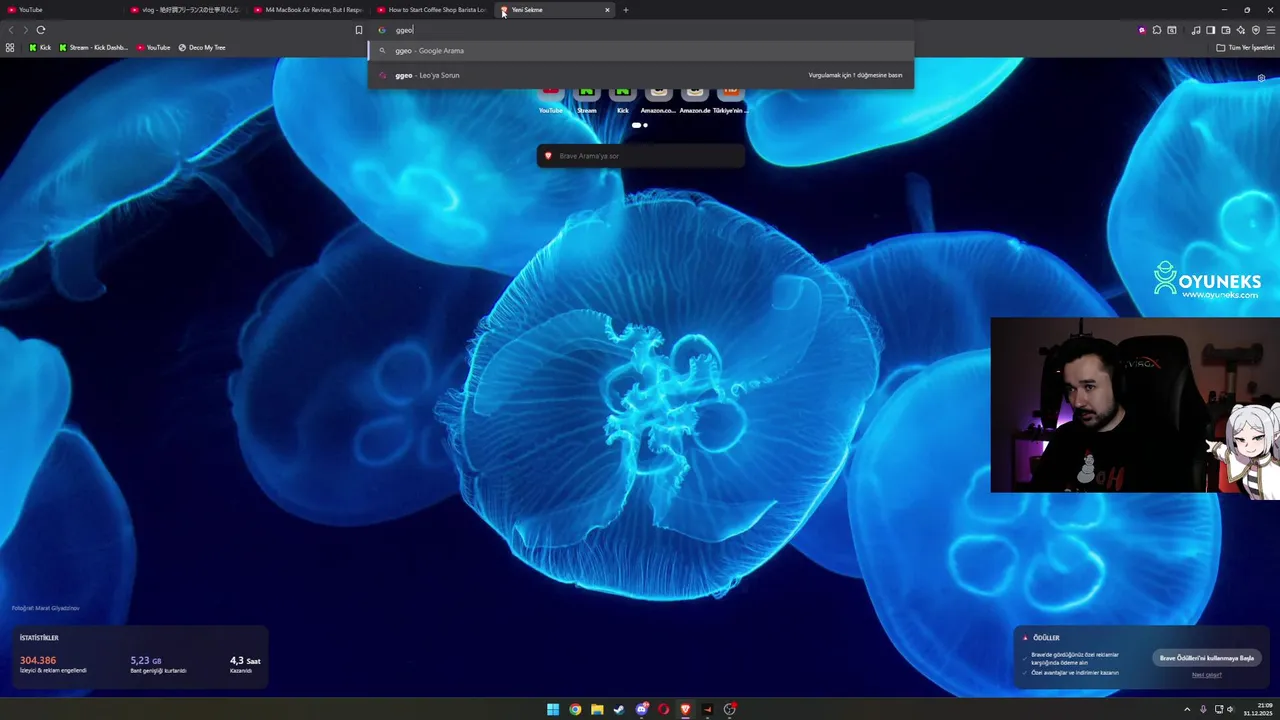
Task: Go back using the back arrow
Action: pos(11,30)
